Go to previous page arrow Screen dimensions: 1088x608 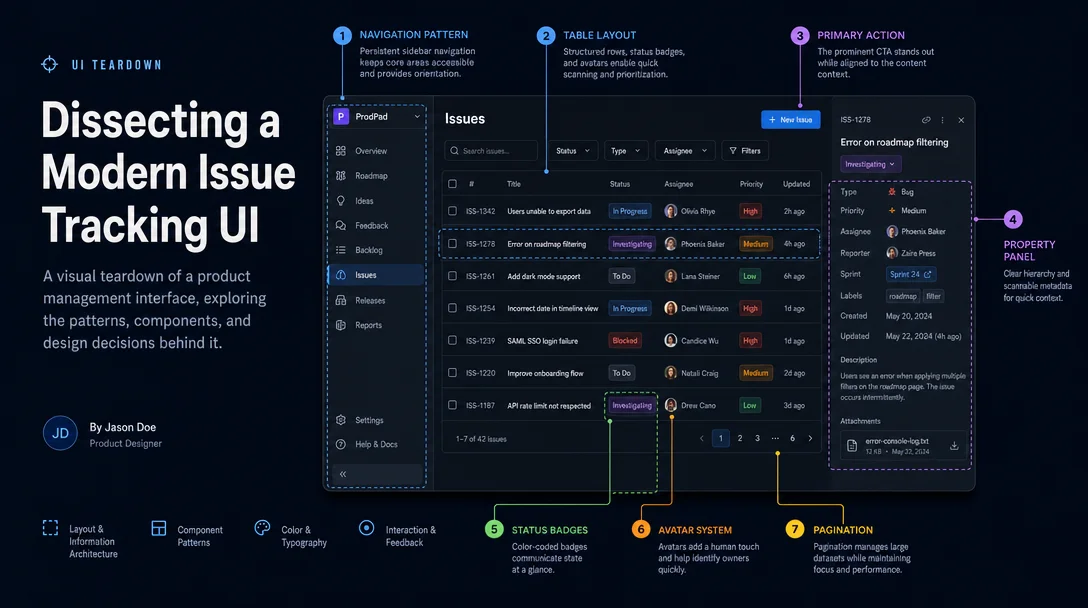(x=702, y=439)
